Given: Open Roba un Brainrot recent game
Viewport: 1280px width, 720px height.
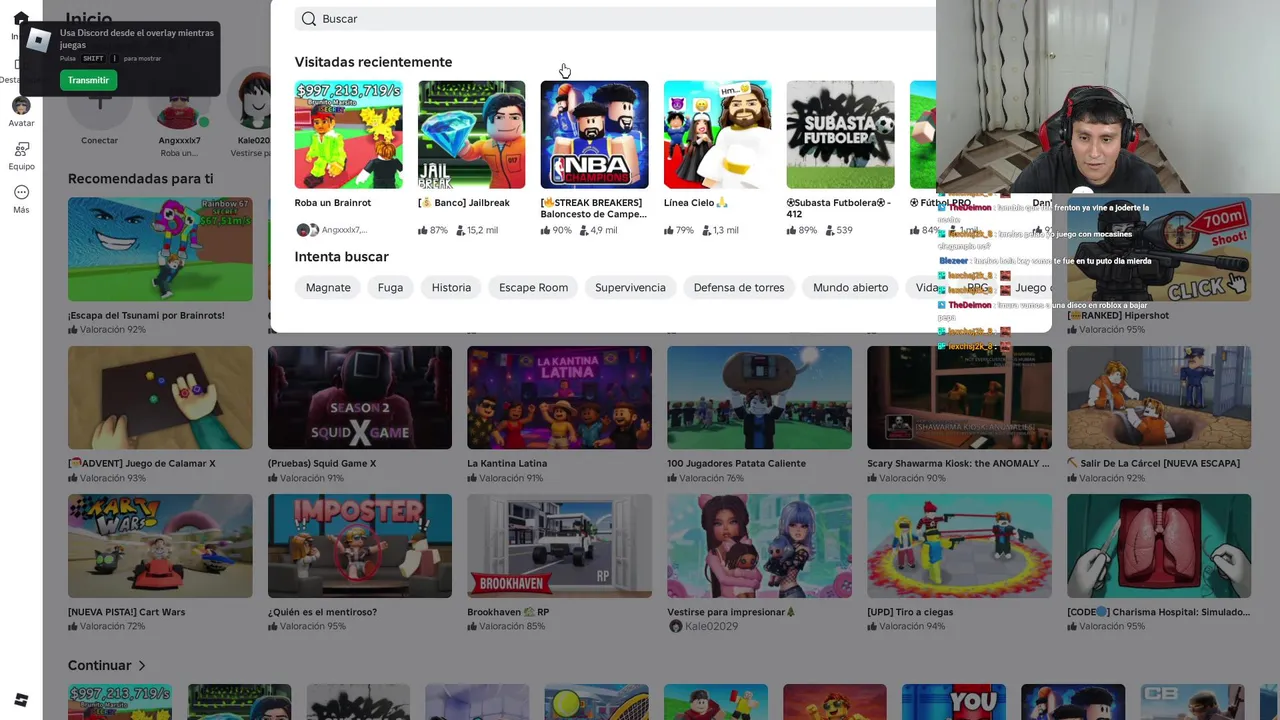Looking at the screenshot, I should coord(348,134).
